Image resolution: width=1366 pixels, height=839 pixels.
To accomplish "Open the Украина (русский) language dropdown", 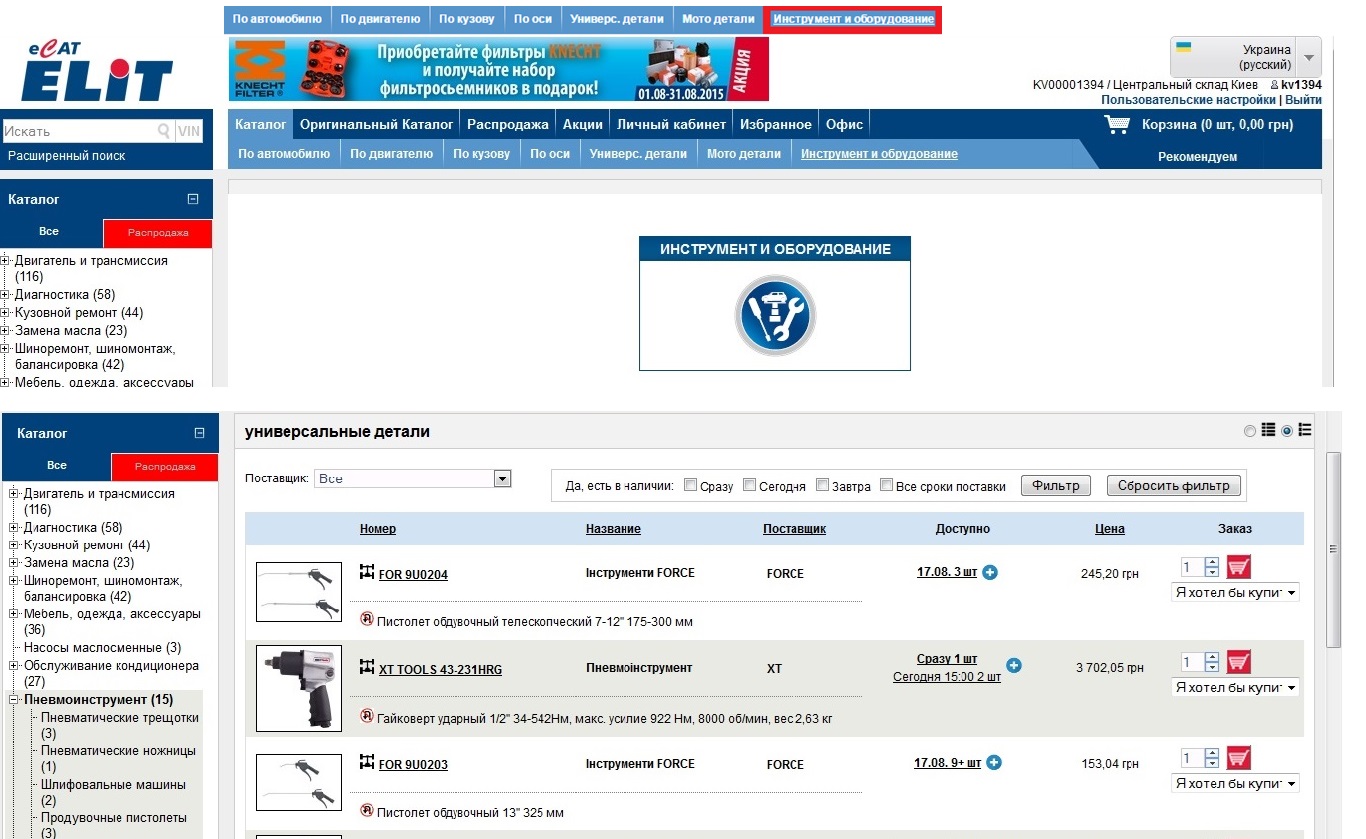I will pos(1309,58).
